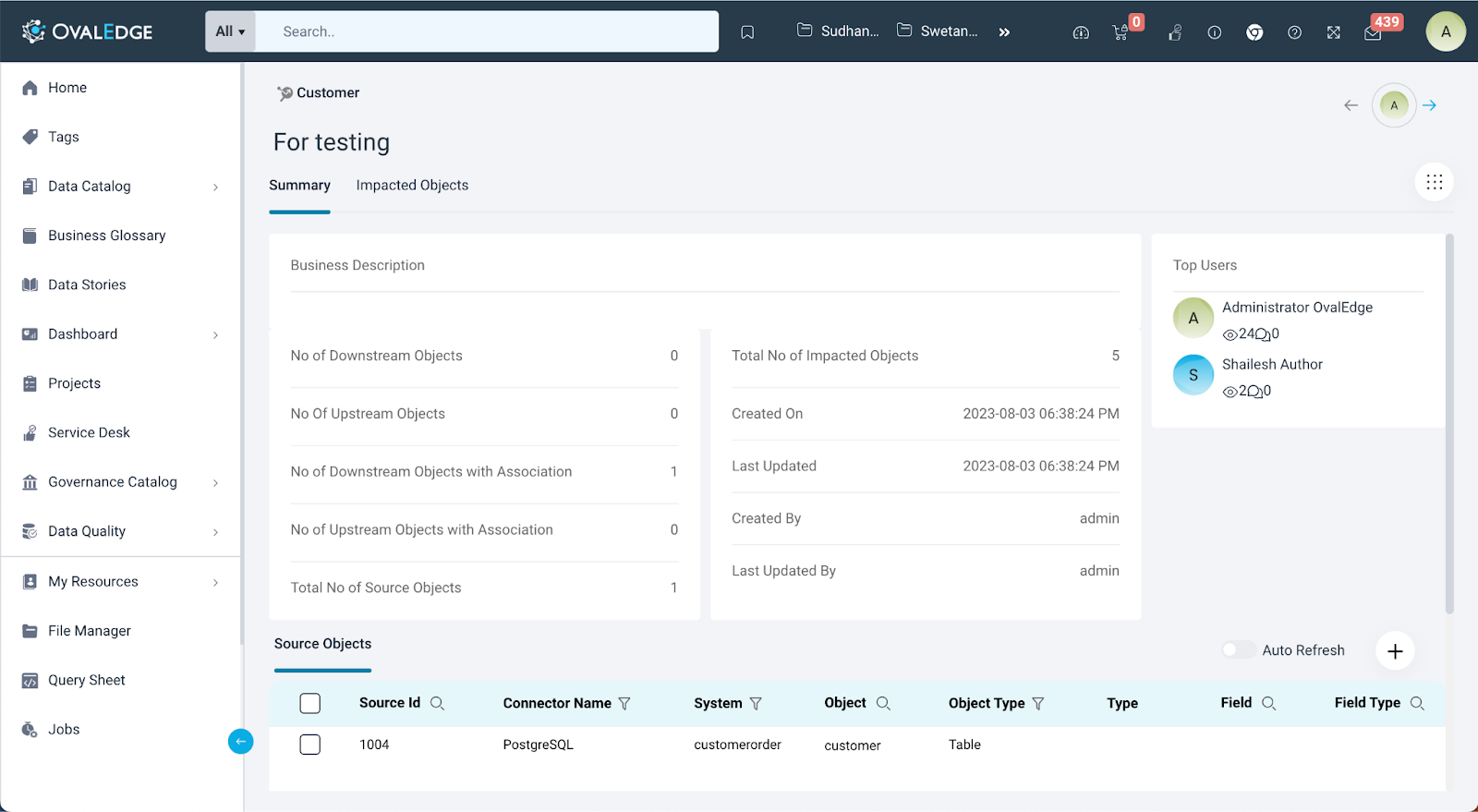Open the All search scope dropdown
The width and height of the screenshot is (1478, 812).
(230, 31)
